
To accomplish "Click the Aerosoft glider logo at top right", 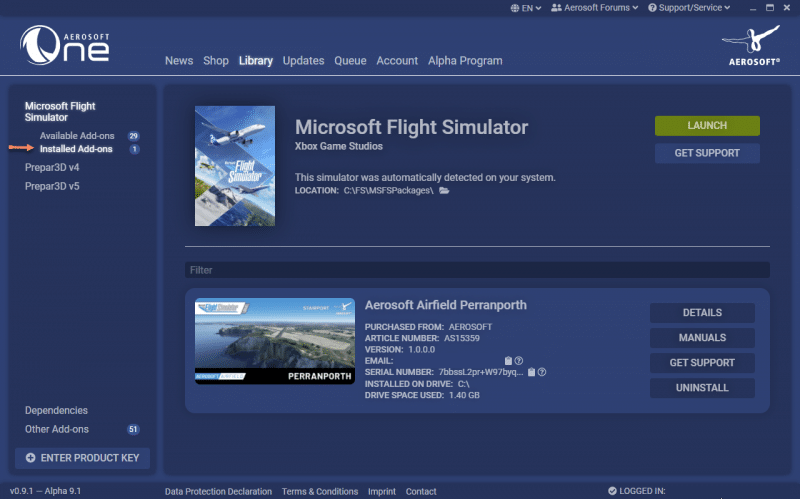I will tap(749, 44).
